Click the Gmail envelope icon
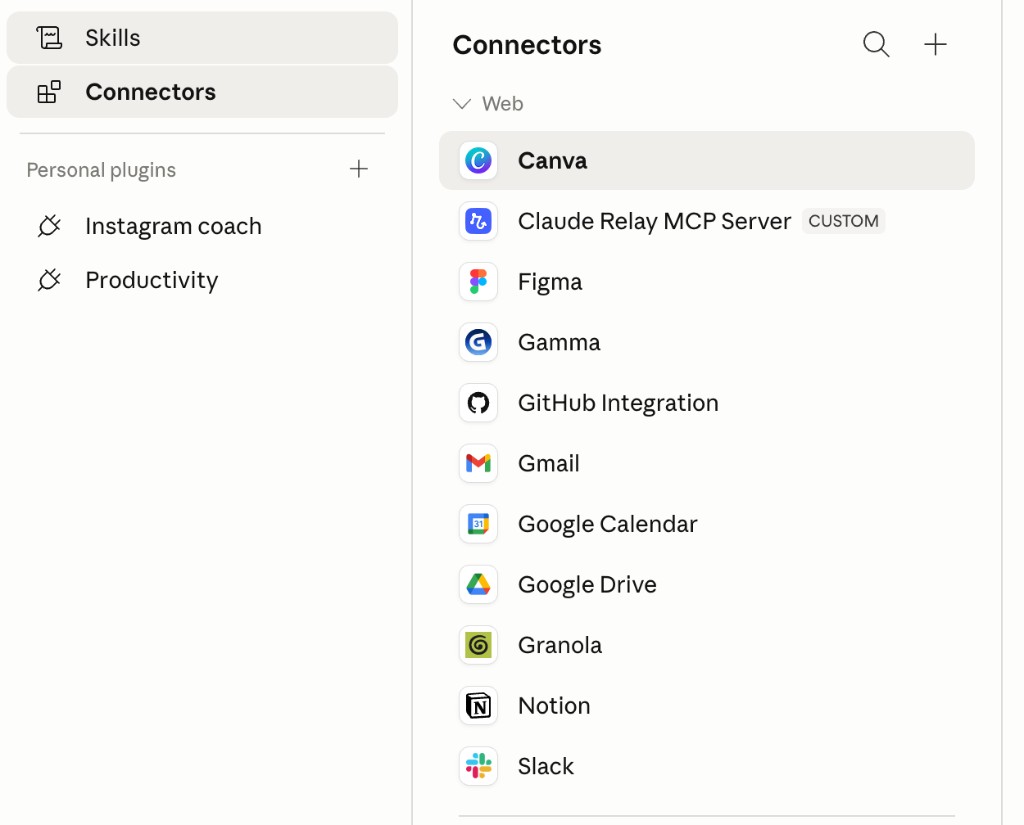 click(x=478, y=463)
